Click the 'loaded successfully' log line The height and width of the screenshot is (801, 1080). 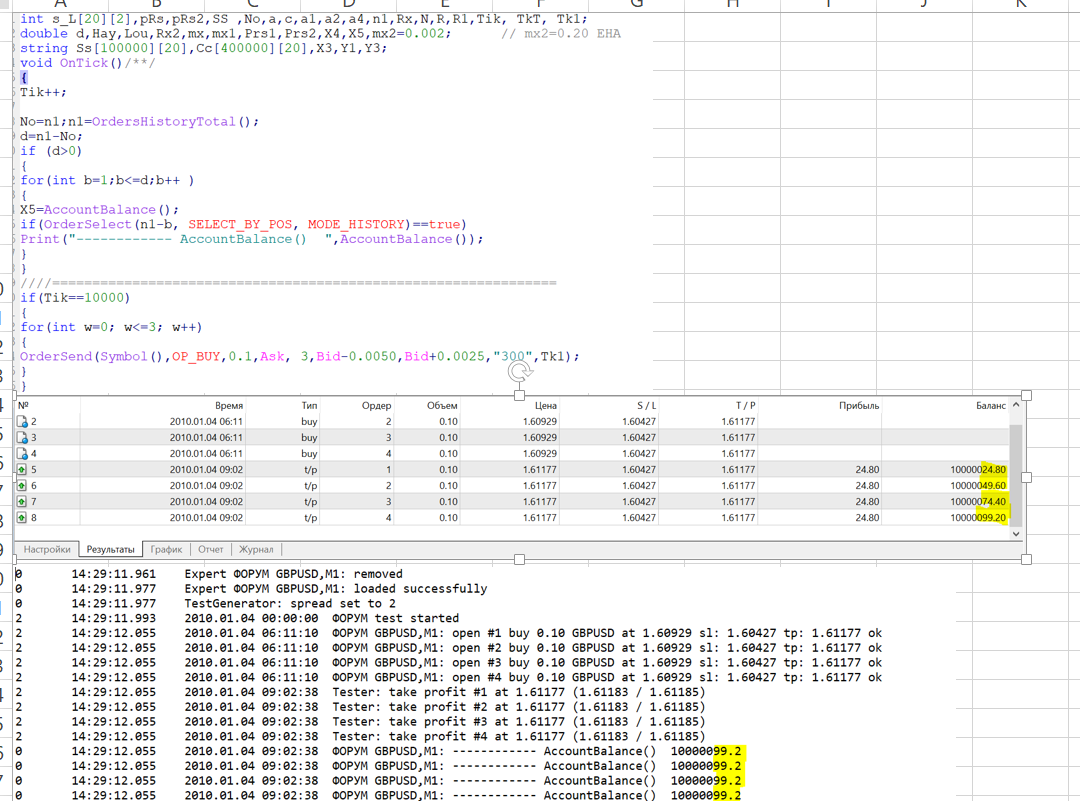pos(251,589)
